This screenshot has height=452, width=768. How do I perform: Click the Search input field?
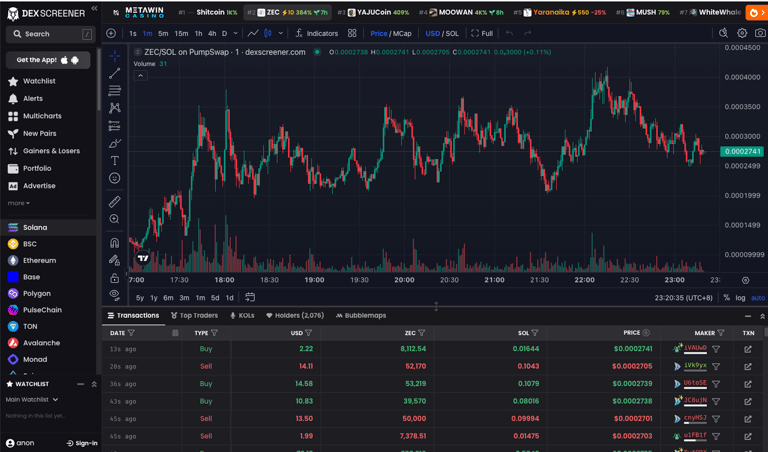(50, 34)
